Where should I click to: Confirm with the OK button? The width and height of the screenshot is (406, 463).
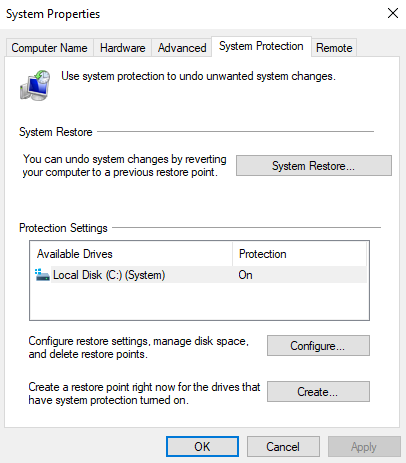point(202,447)
